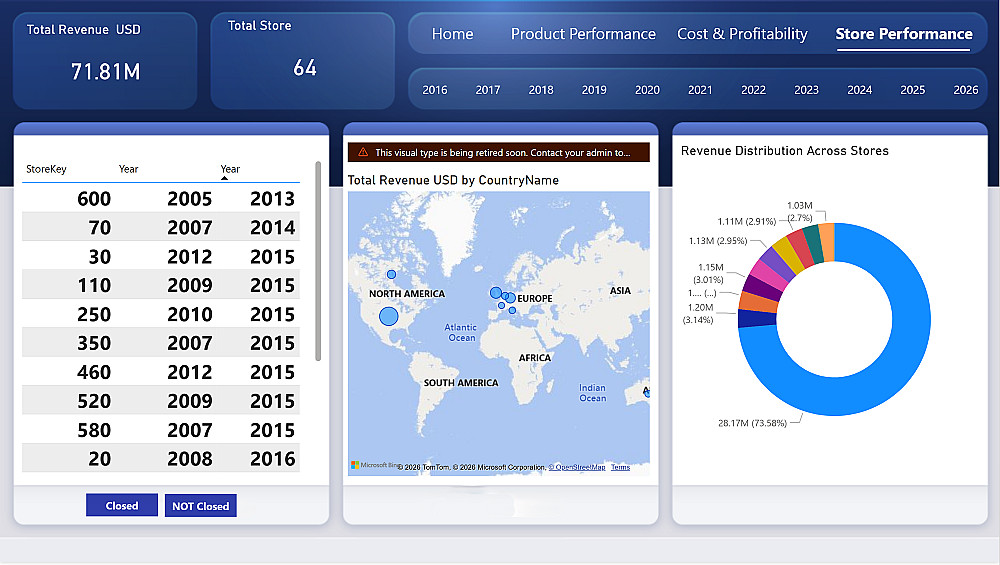1000x565 pixels.
Task: Click the 1.13M (2.95%) data label
Action: pos(718,240)
